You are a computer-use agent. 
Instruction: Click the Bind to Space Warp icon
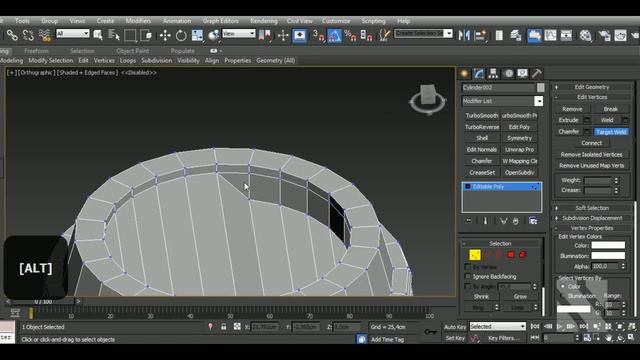(44, 36)
